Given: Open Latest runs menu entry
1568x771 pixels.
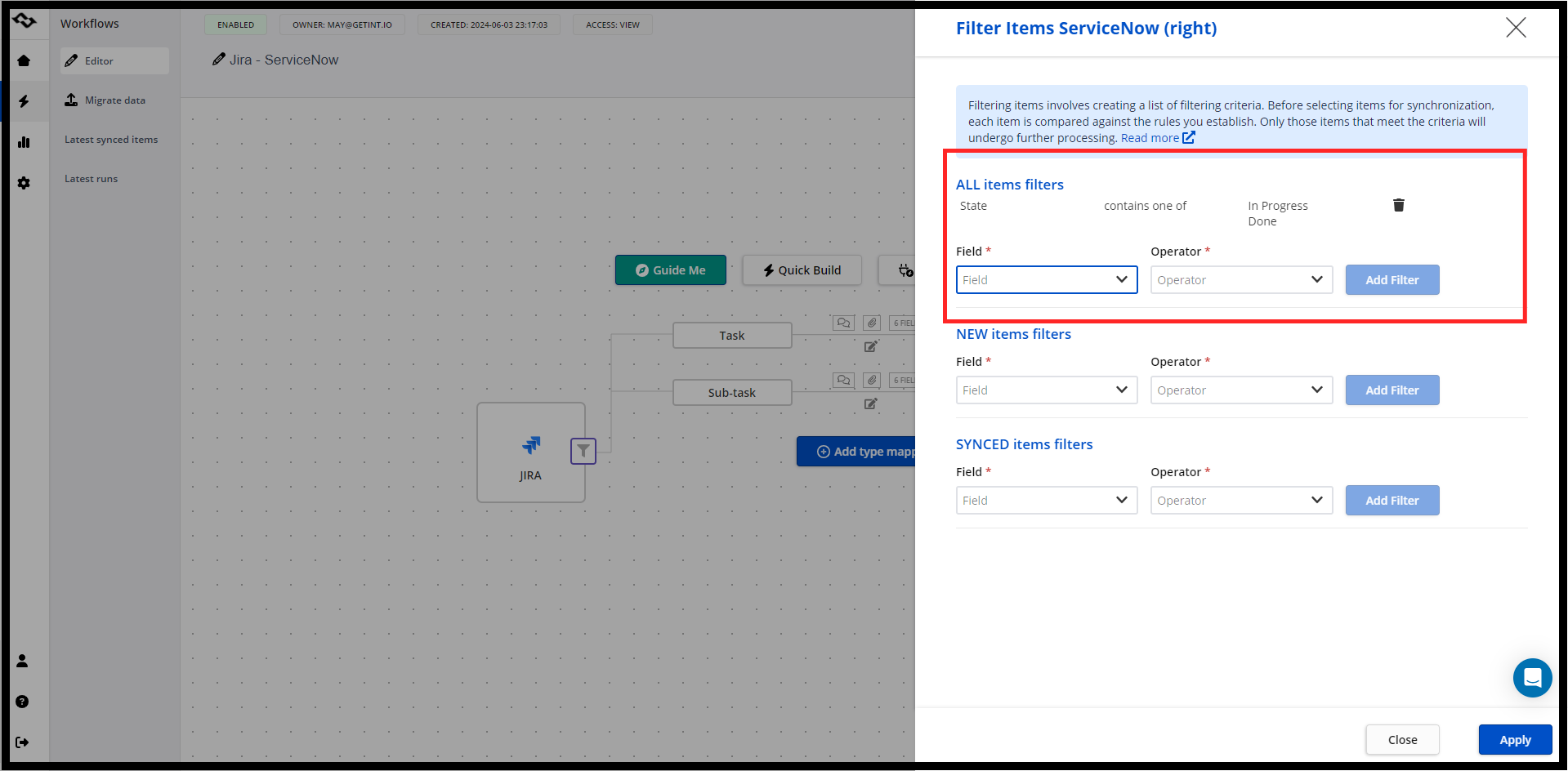Looking at the screenshot, I should coord(91,179).
